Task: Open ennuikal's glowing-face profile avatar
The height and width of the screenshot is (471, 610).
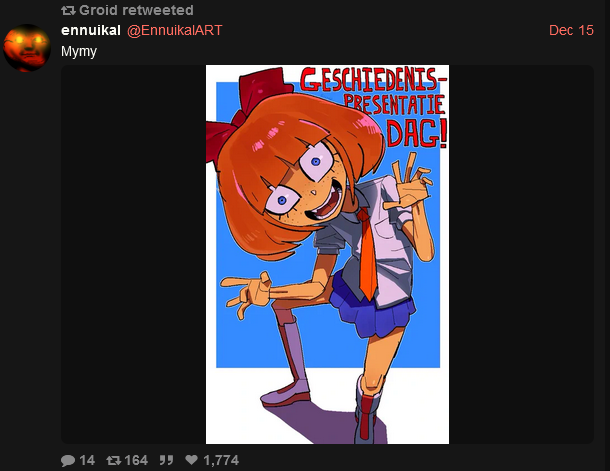Action: [27, 48]
